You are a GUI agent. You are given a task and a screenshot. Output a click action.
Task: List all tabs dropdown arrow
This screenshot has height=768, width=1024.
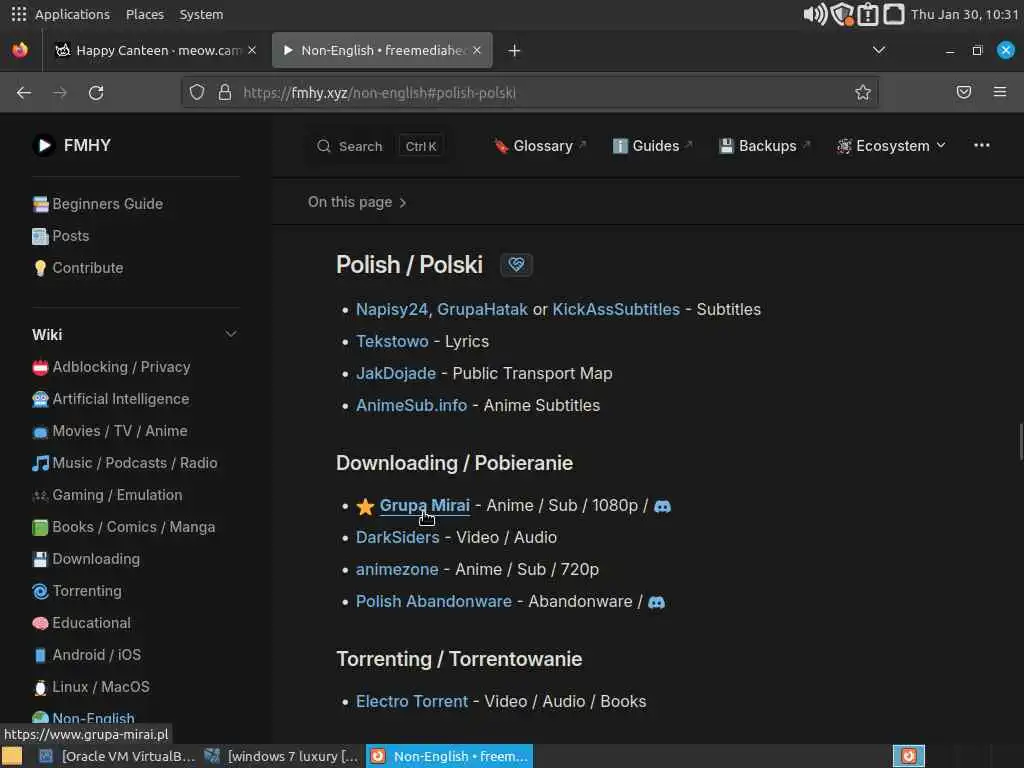(879, 50)
